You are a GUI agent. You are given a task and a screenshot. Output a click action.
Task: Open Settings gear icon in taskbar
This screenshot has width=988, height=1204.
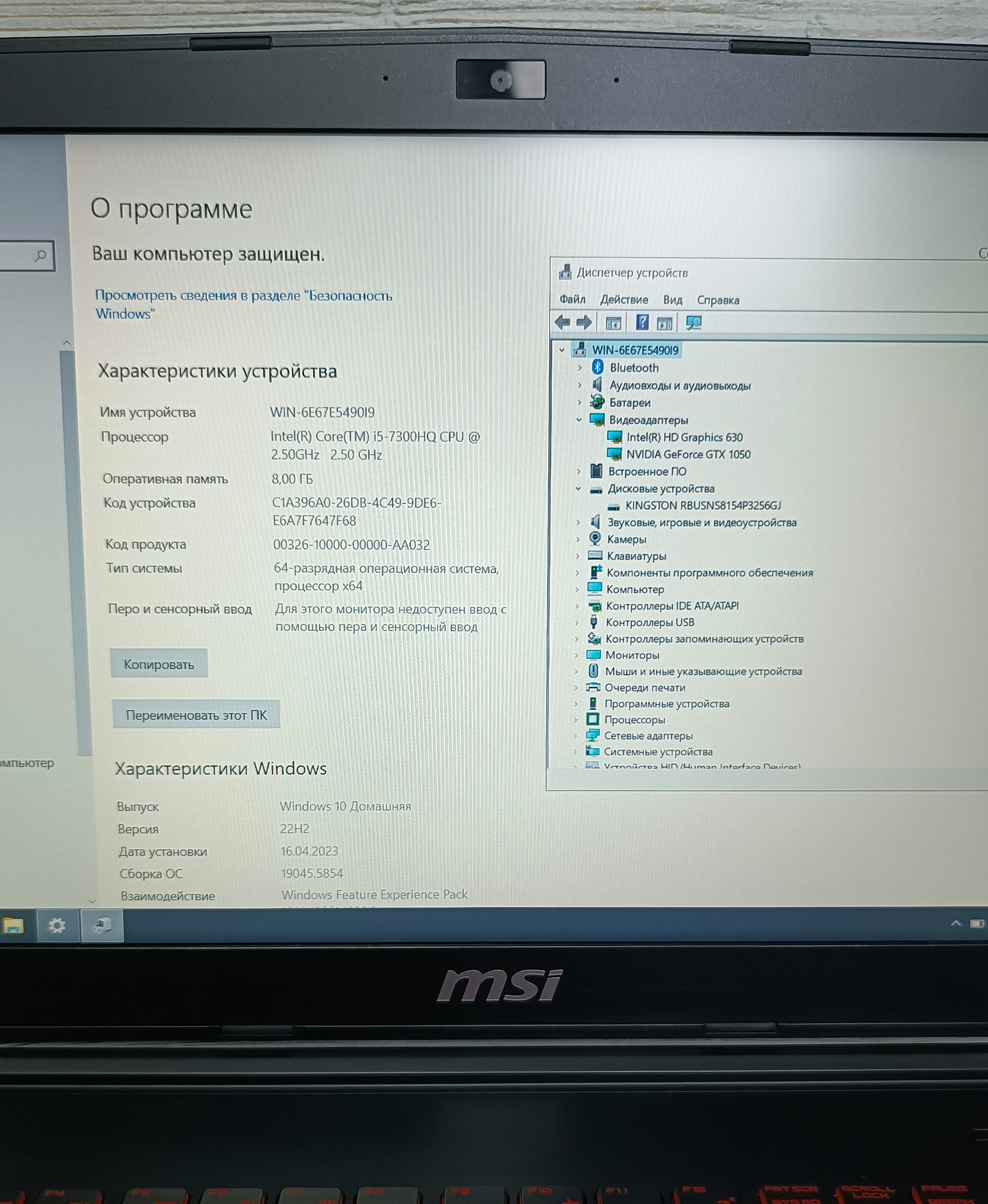pos(57,926)
